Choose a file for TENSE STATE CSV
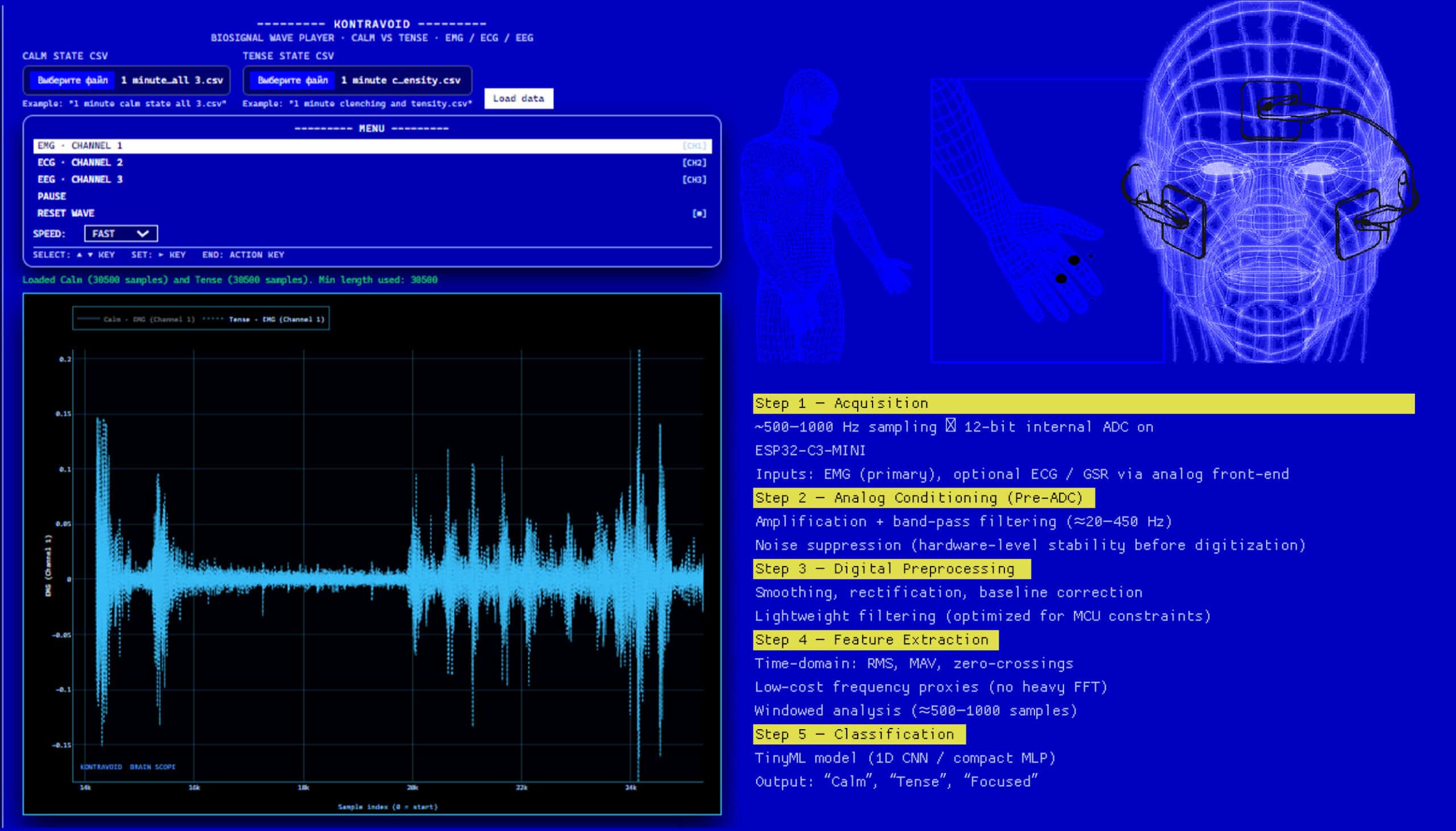The height and width of the screenshot is (831, 1456). (292, 80)
